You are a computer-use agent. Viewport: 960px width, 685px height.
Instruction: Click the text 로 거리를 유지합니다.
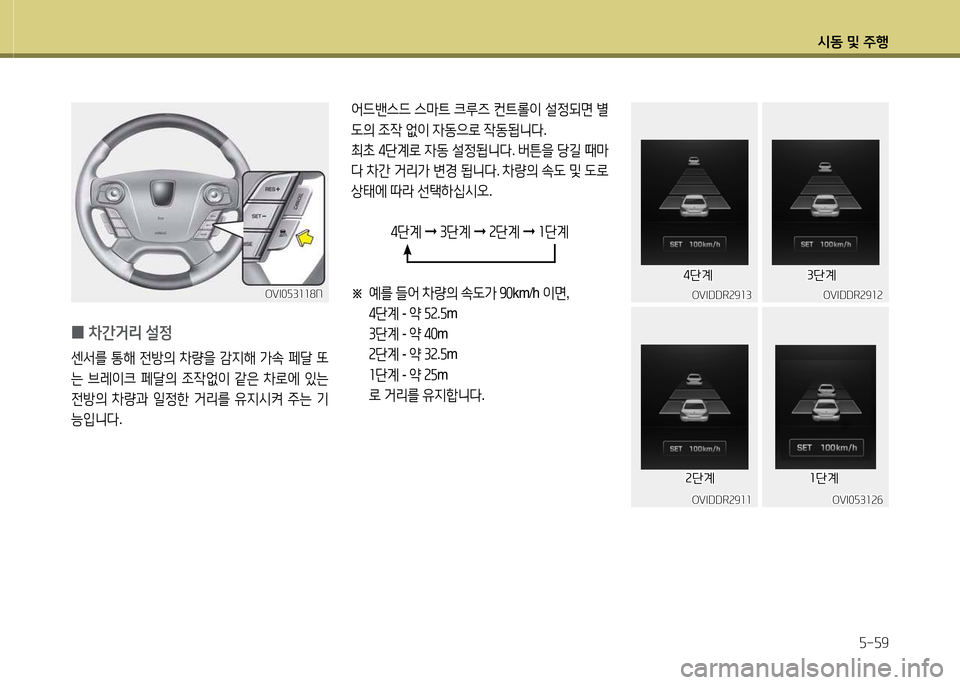point(427,395)
